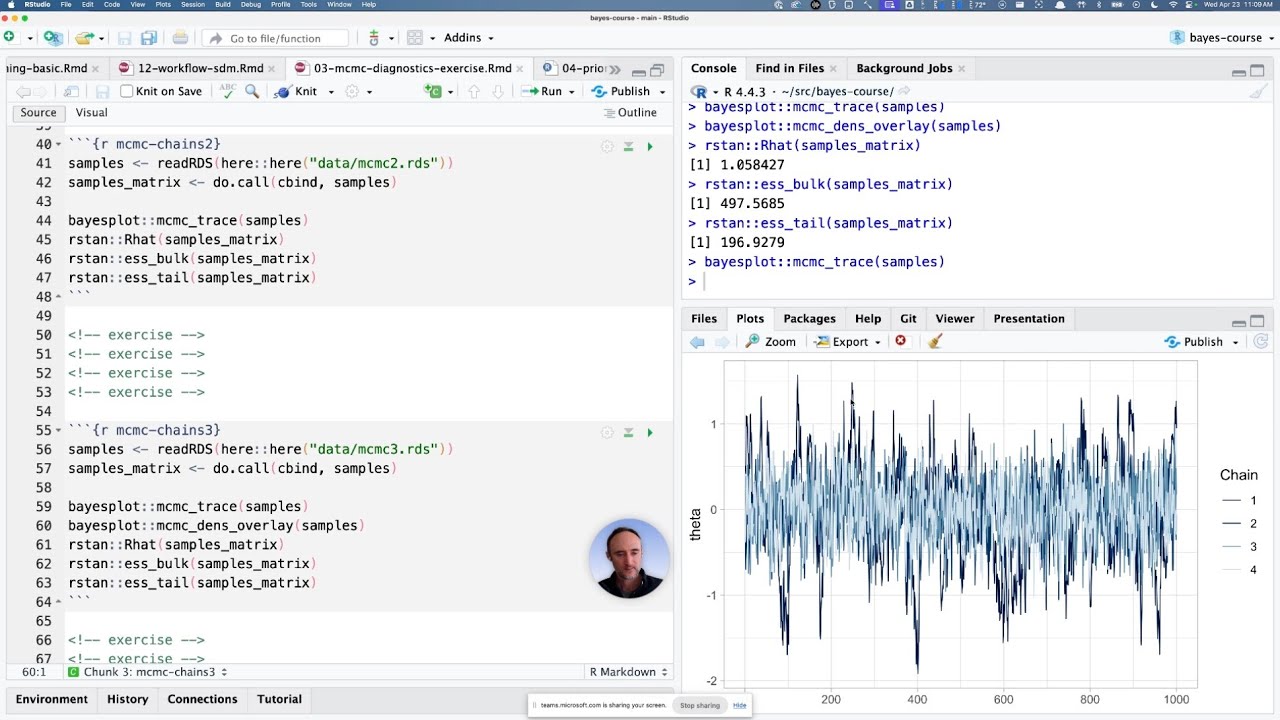Open the Git tab in lower pane
The width and height of the screenshot is (1280, 720).
click(908, 318)
